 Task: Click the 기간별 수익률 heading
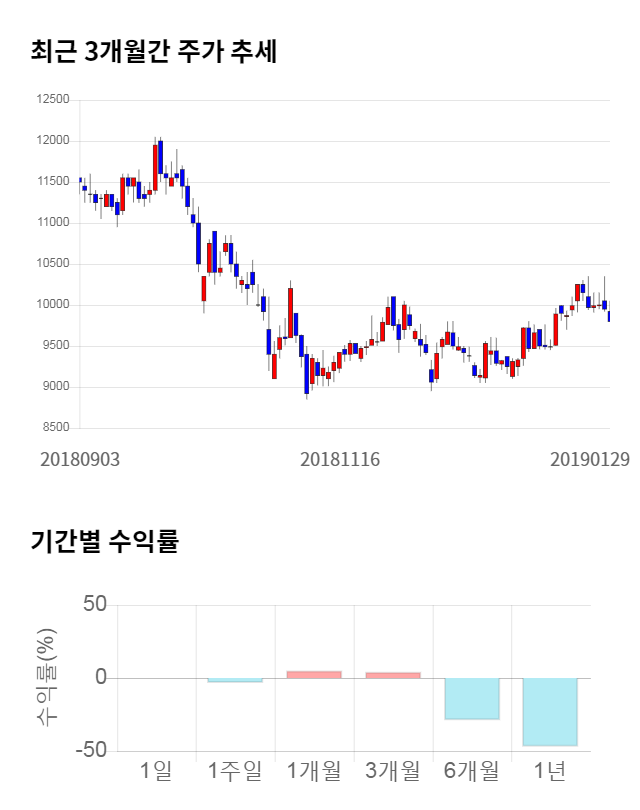tap(104, 543)
